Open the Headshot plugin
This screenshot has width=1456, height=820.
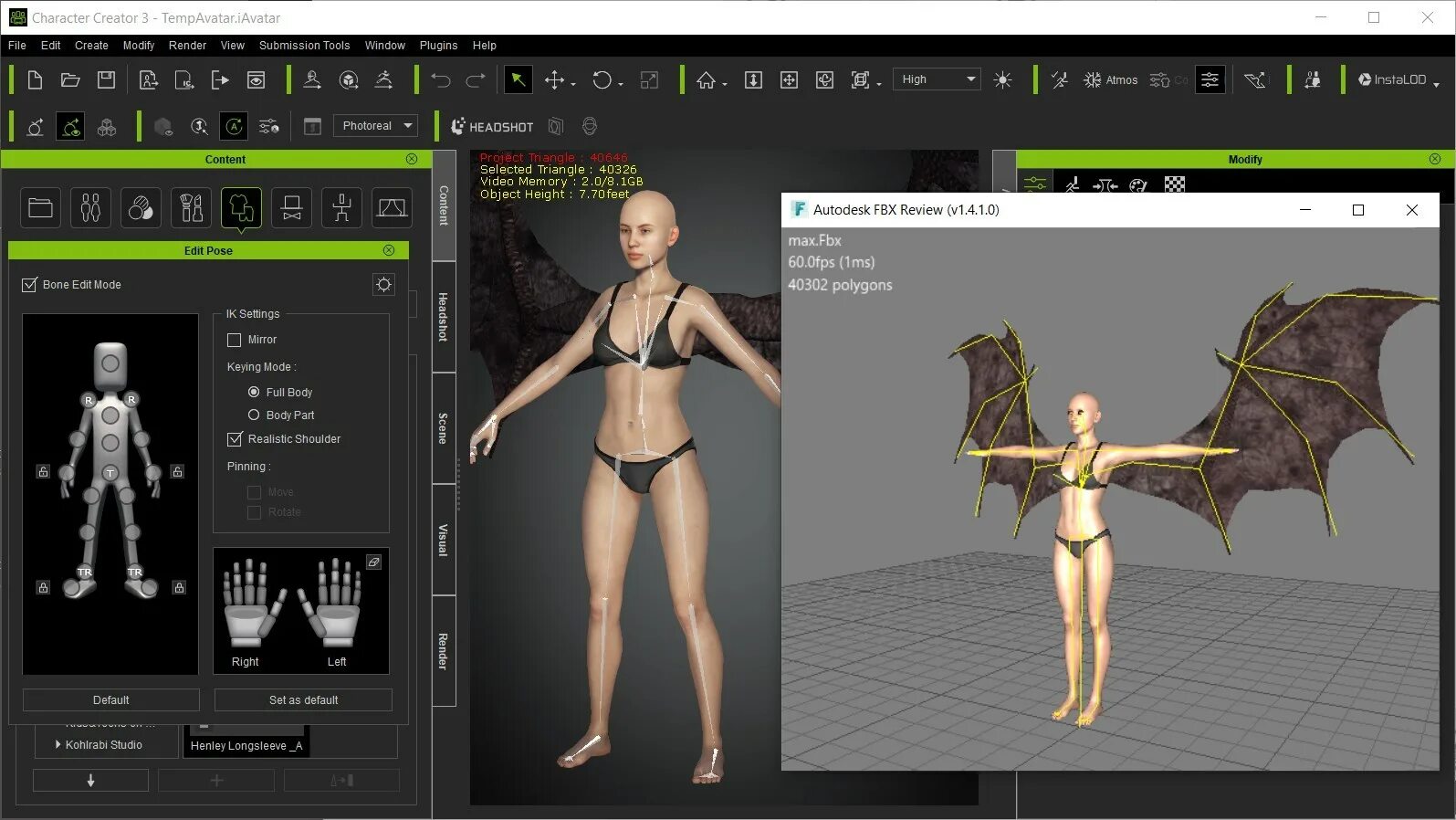pos(492,127)
